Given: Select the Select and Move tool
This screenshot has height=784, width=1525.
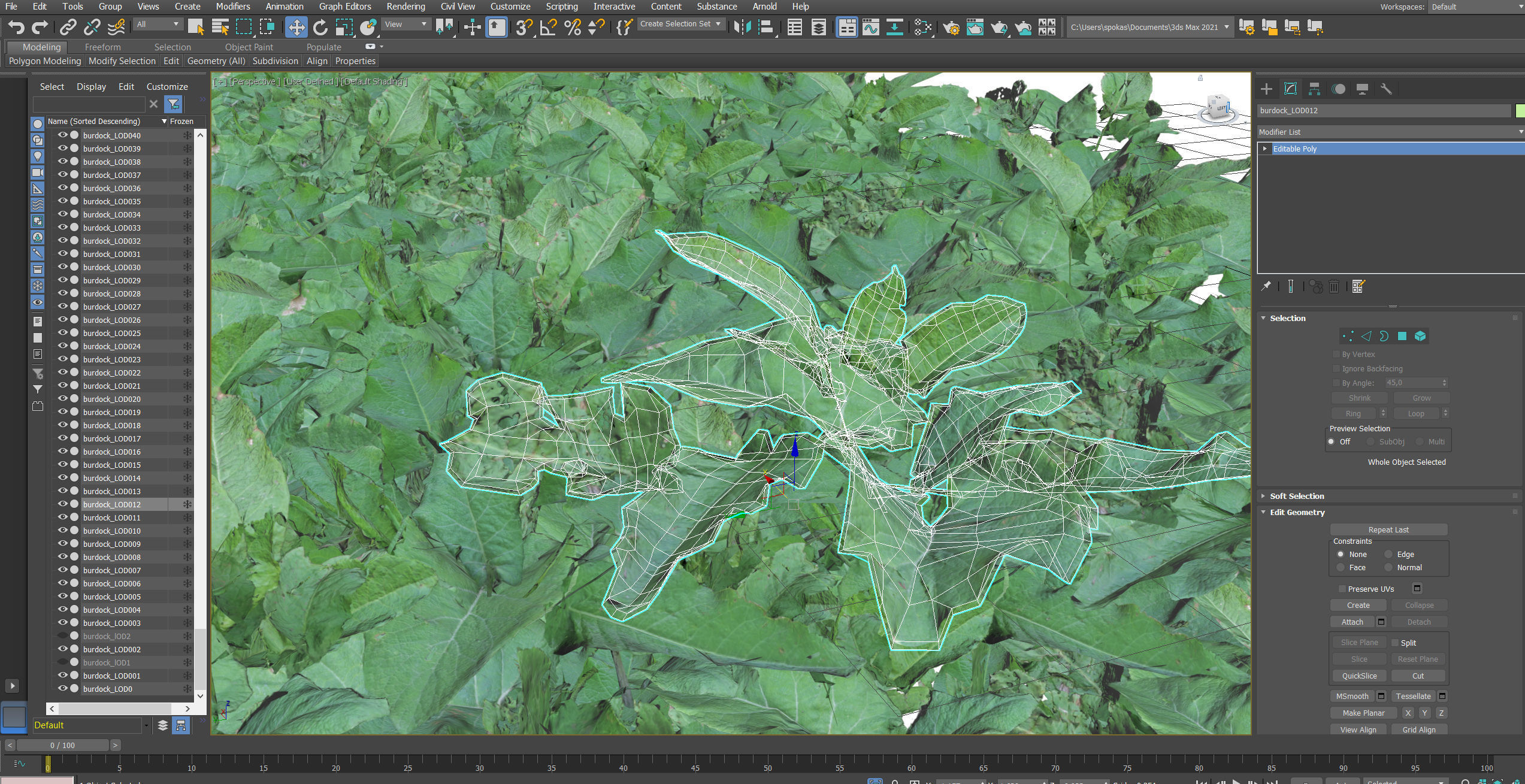Looking at the screenshot, I should (296, 27).
